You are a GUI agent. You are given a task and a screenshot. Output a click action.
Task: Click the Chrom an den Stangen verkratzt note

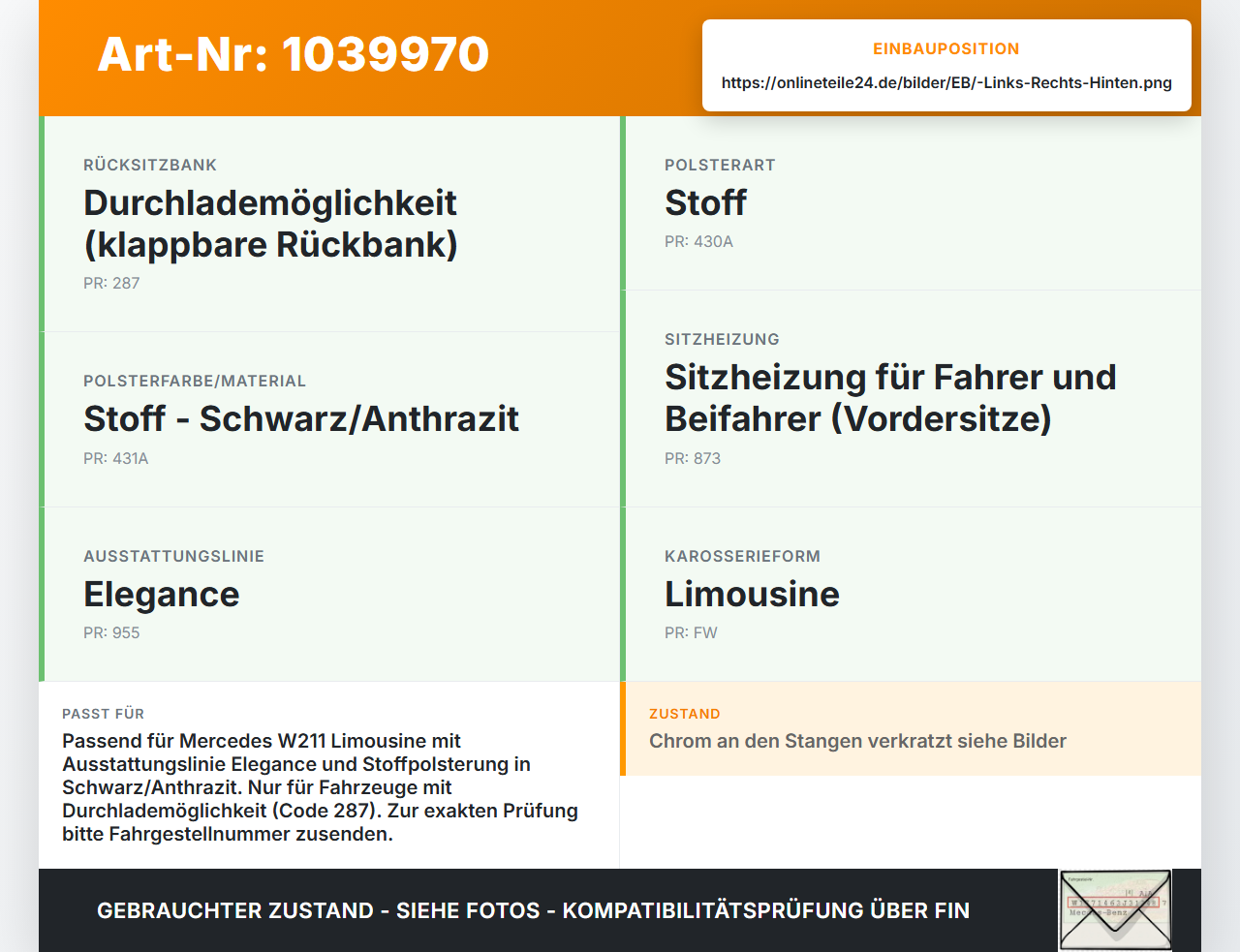857,741
